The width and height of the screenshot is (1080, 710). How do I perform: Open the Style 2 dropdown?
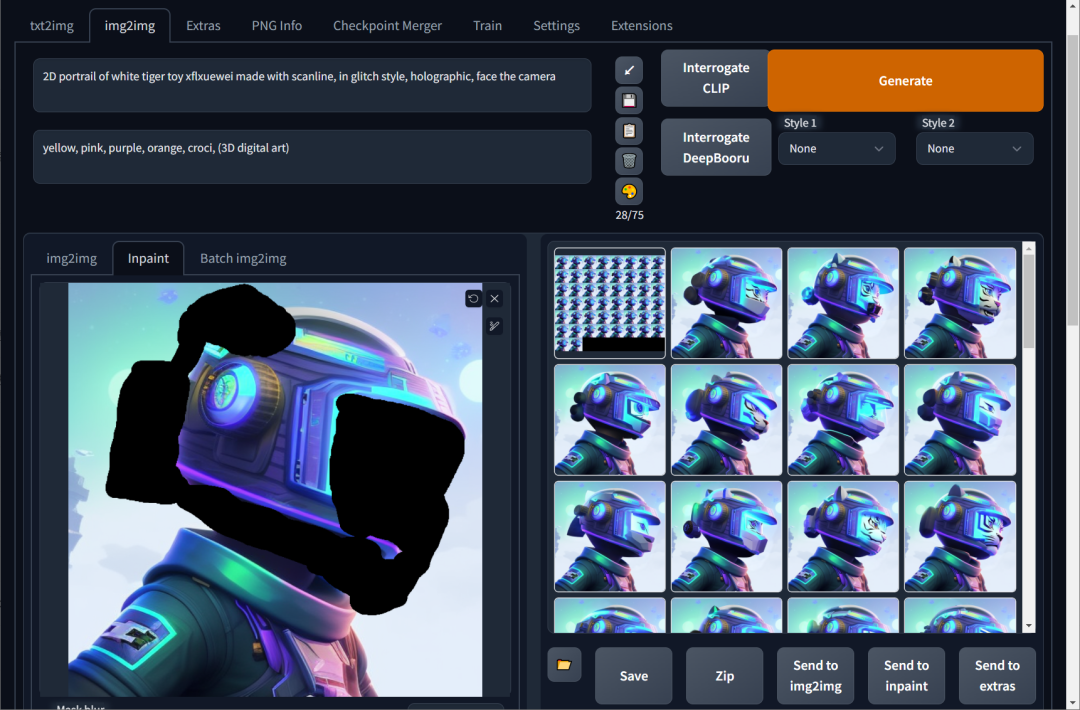coord(974,149)
